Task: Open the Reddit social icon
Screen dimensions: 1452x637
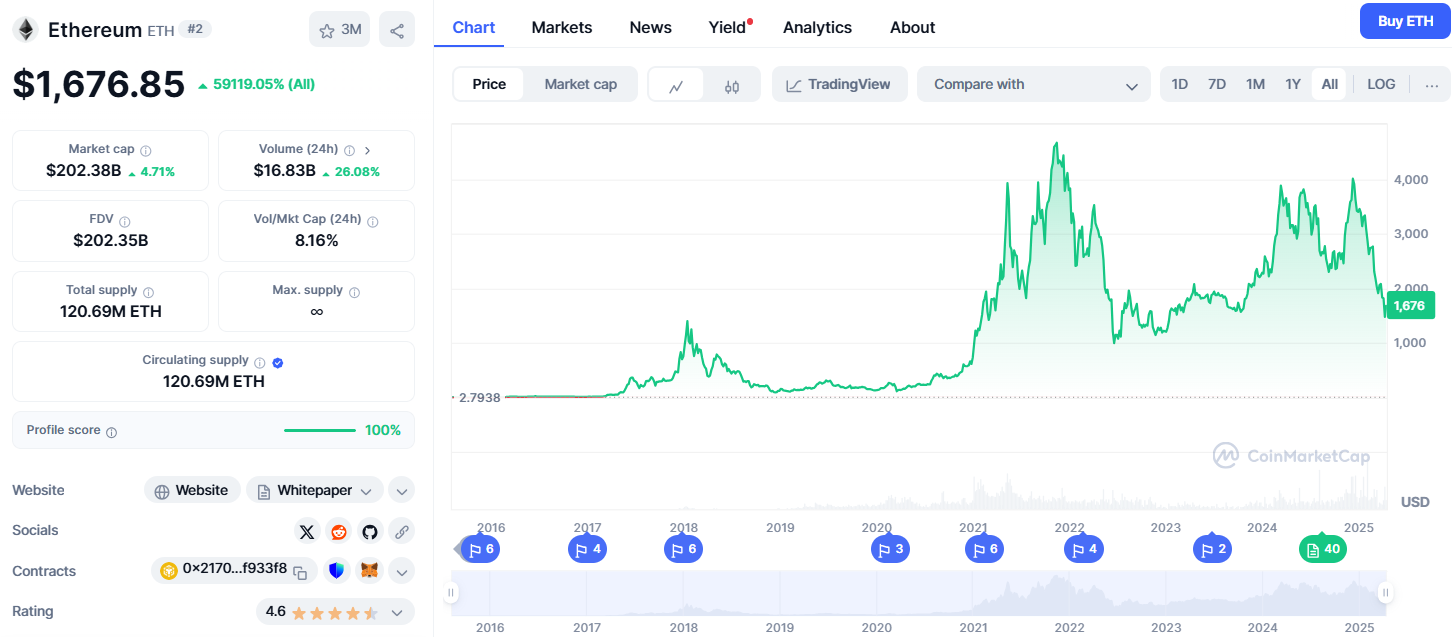Action: 338,531
